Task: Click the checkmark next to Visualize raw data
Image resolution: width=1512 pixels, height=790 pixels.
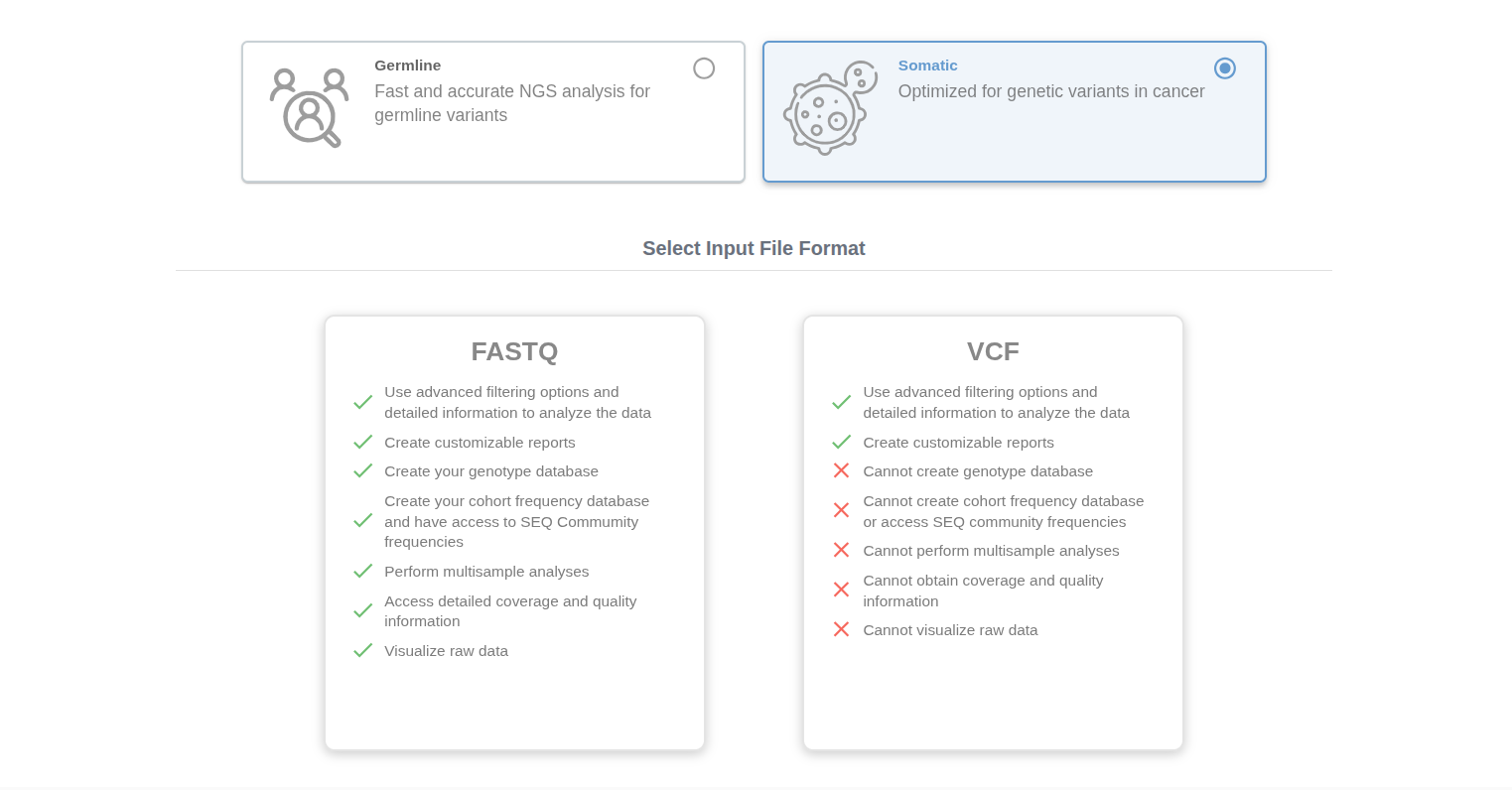Action: point(363,650)
